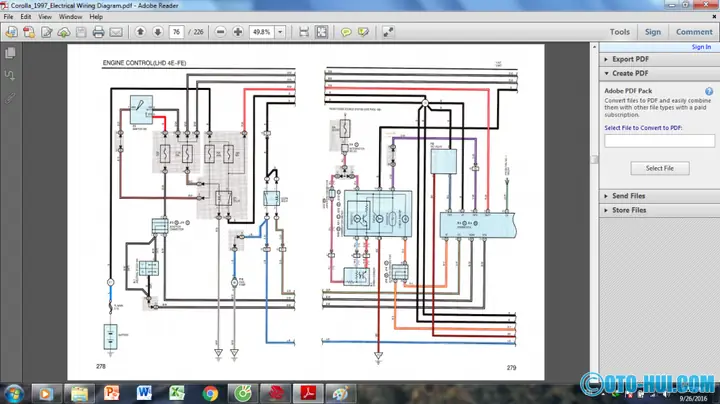
Task: Switch to read mode view icon
Action: [x=388, y=32]
